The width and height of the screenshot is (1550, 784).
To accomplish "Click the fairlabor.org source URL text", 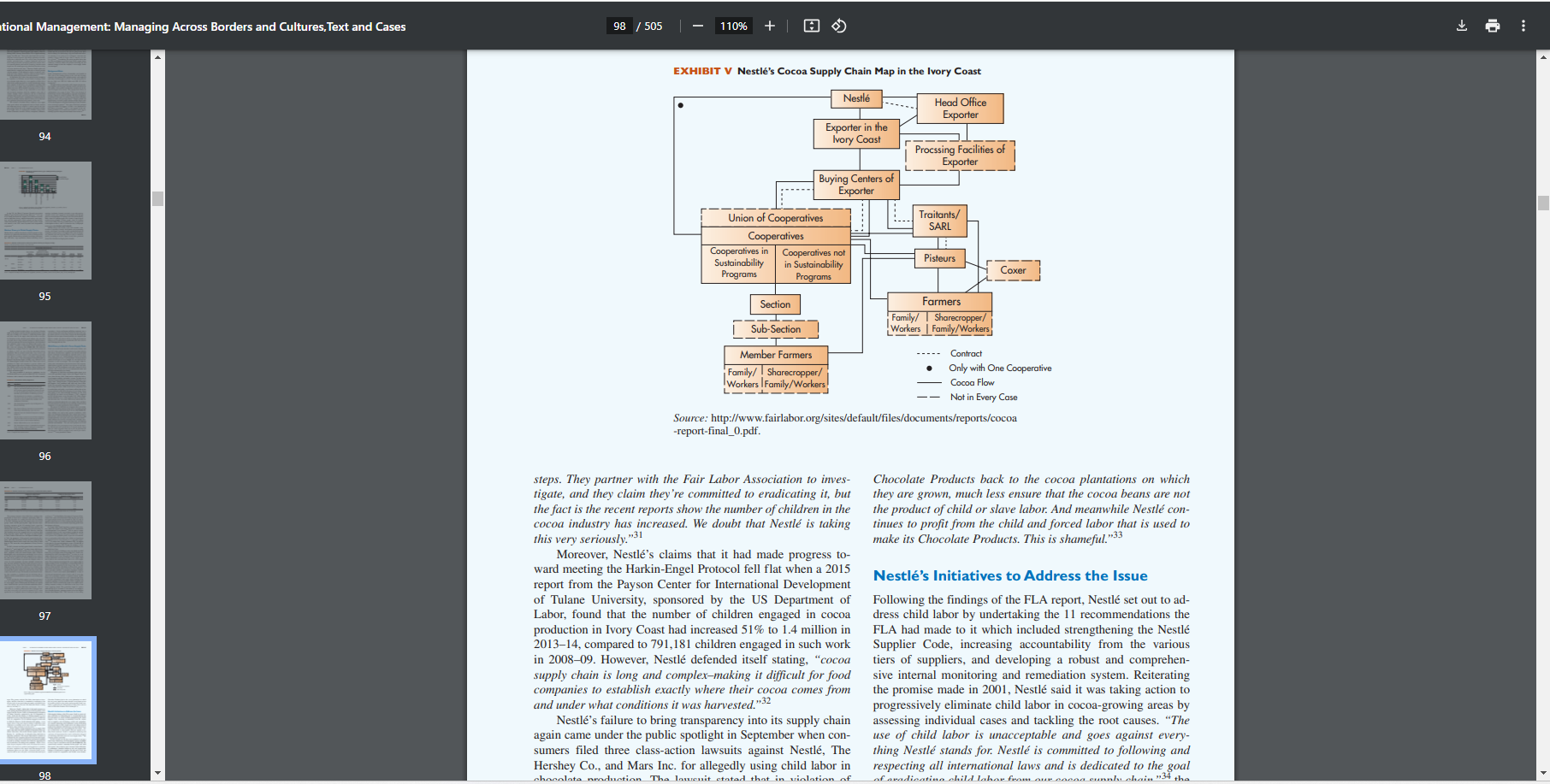I will coord(845,424).
